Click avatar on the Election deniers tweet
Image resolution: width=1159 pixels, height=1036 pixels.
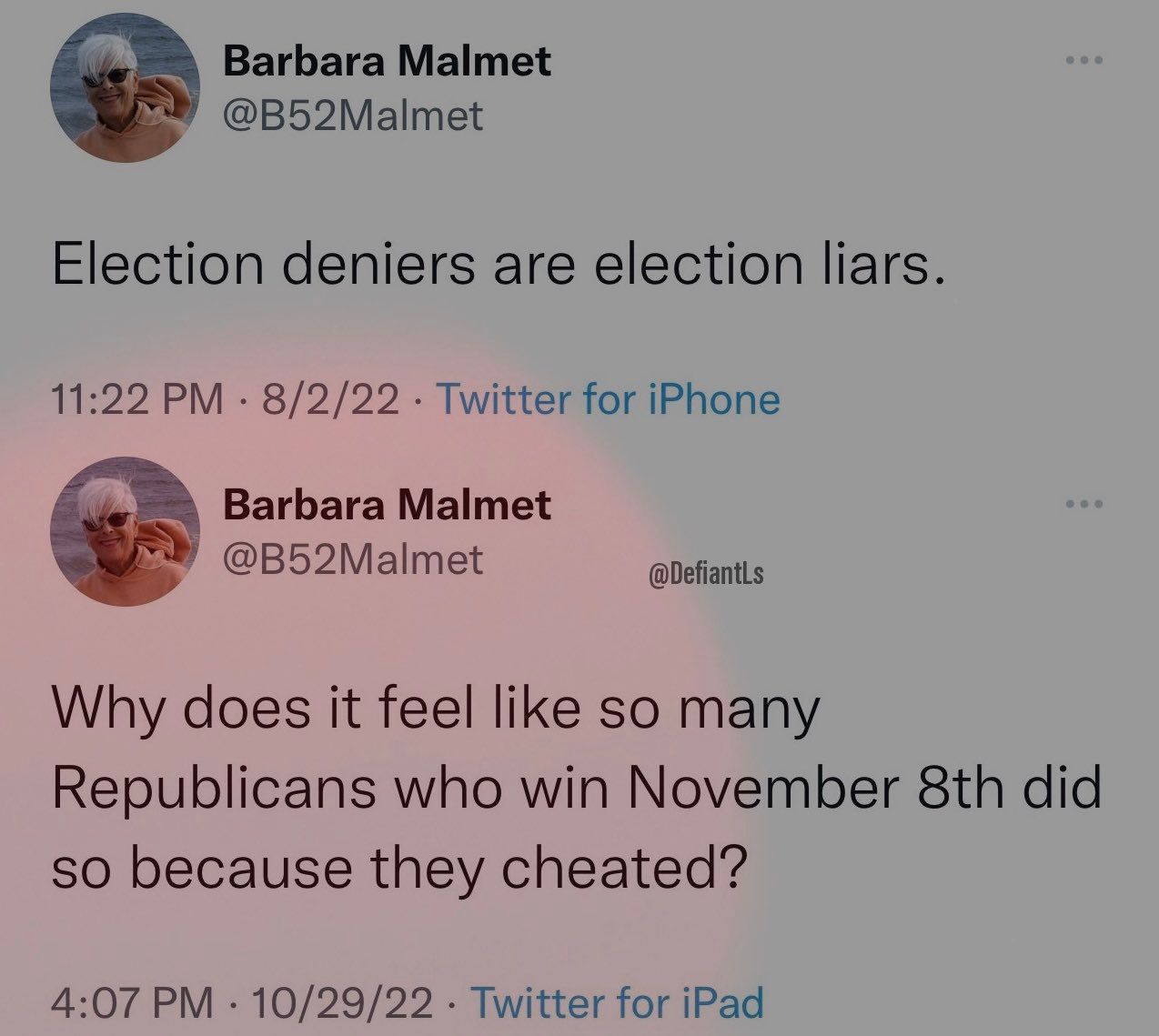point(126,88)
